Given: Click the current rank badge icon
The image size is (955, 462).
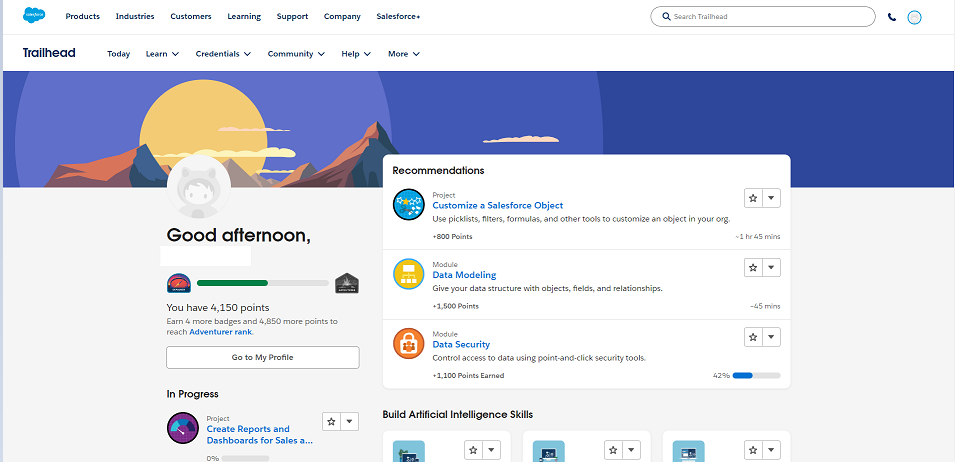Looking at the screenshot, I should click(x=179, y=283).
